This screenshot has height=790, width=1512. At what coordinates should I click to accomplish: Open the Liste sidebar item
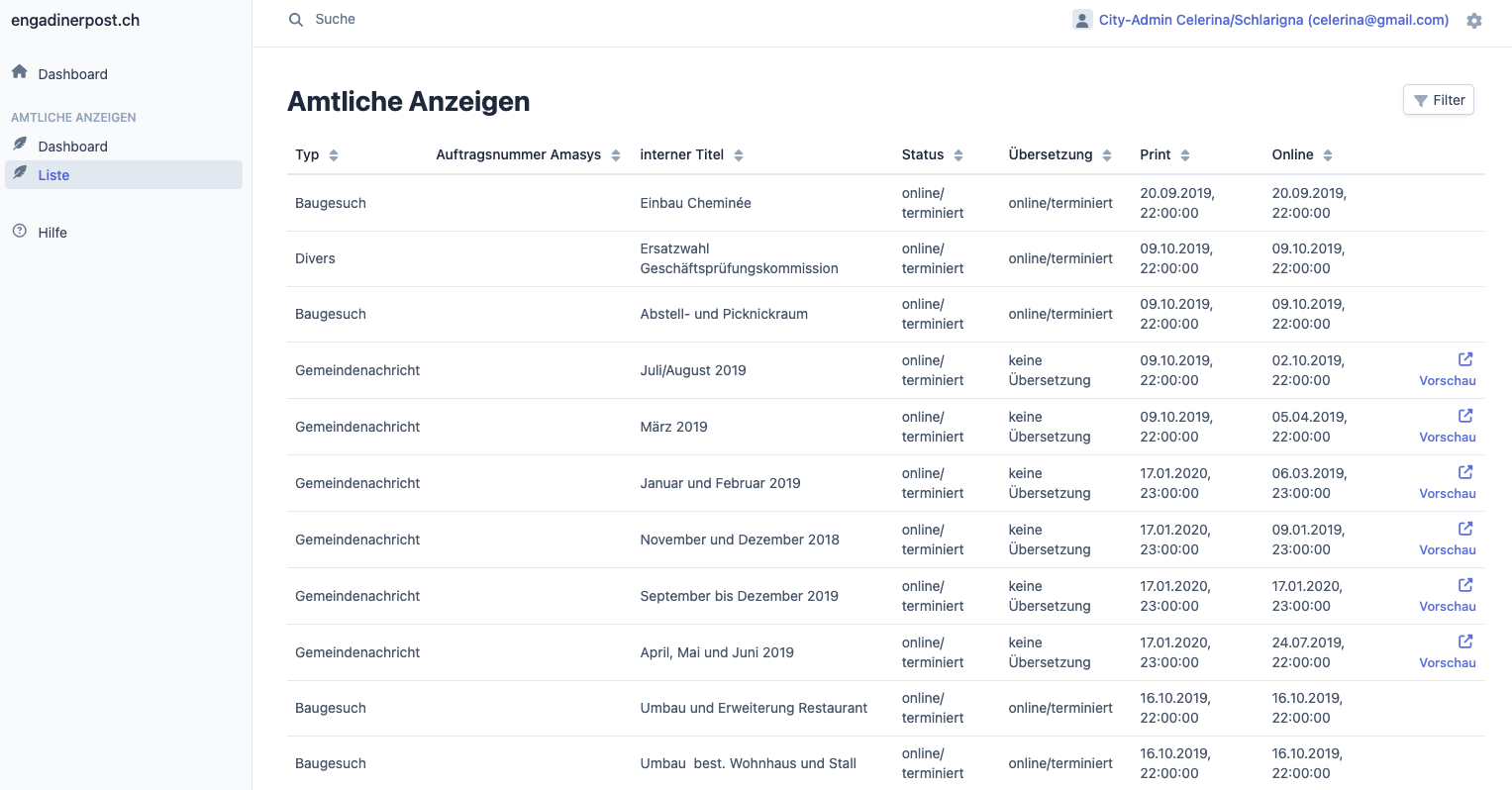pyautogui.click(x=53, y=175)
